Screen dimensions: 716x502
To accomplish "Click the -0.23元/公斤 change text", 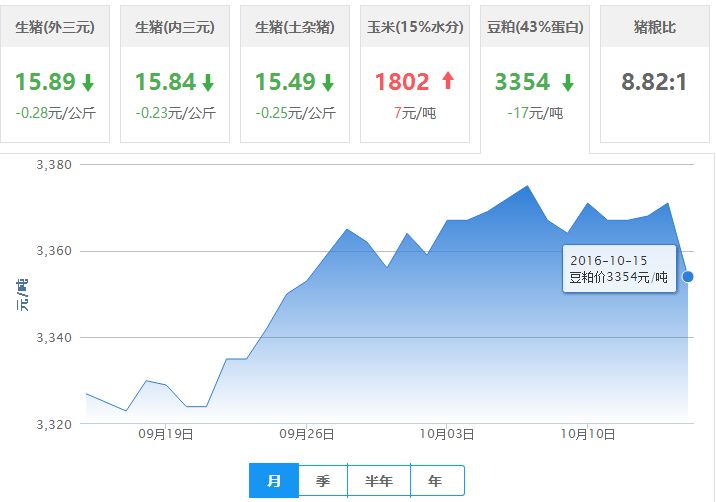I will point(176,113).
